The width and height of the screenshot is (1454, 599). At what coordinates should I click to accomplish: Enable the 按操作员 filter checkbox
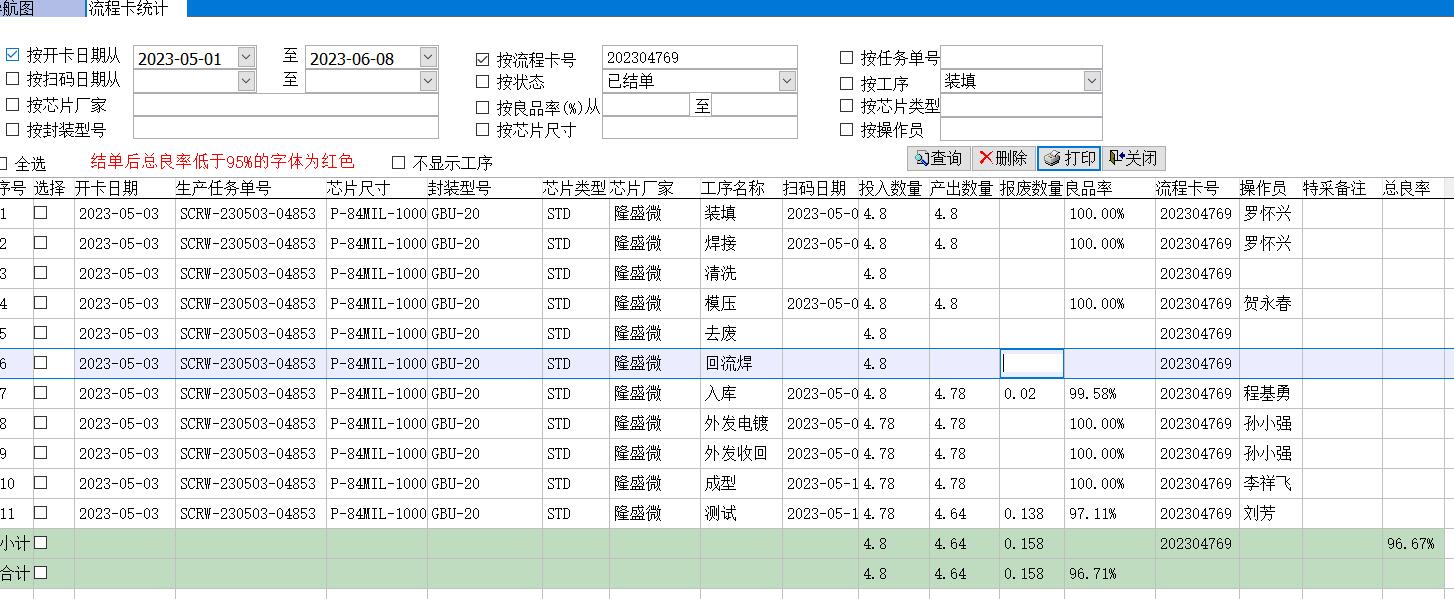pyautogui.click(x=847, y=129)
